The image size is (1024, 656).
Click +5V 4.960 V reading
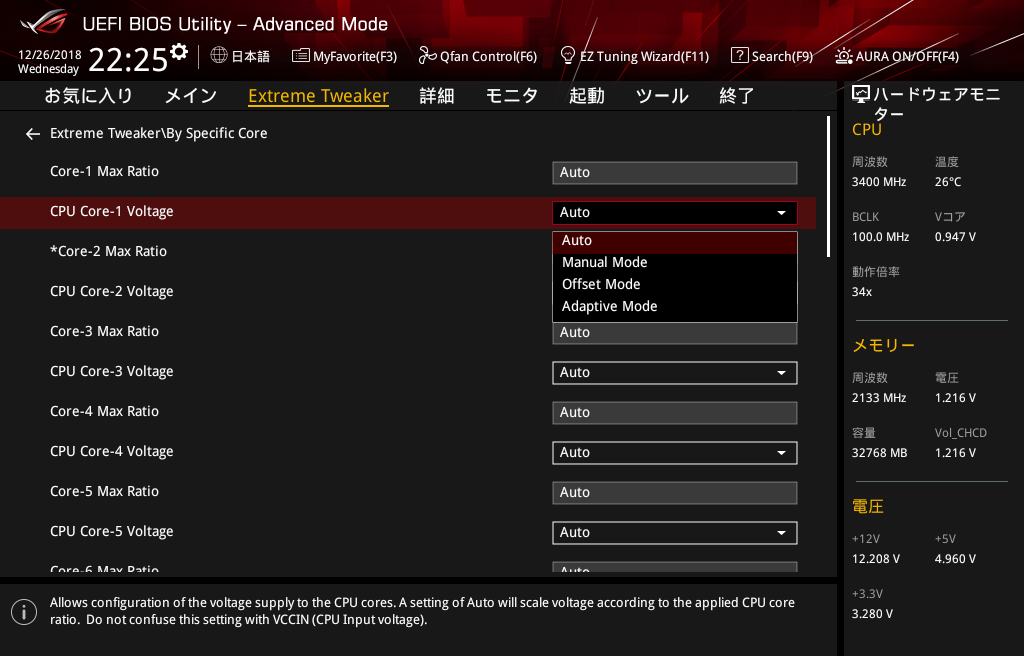[955, 559]
